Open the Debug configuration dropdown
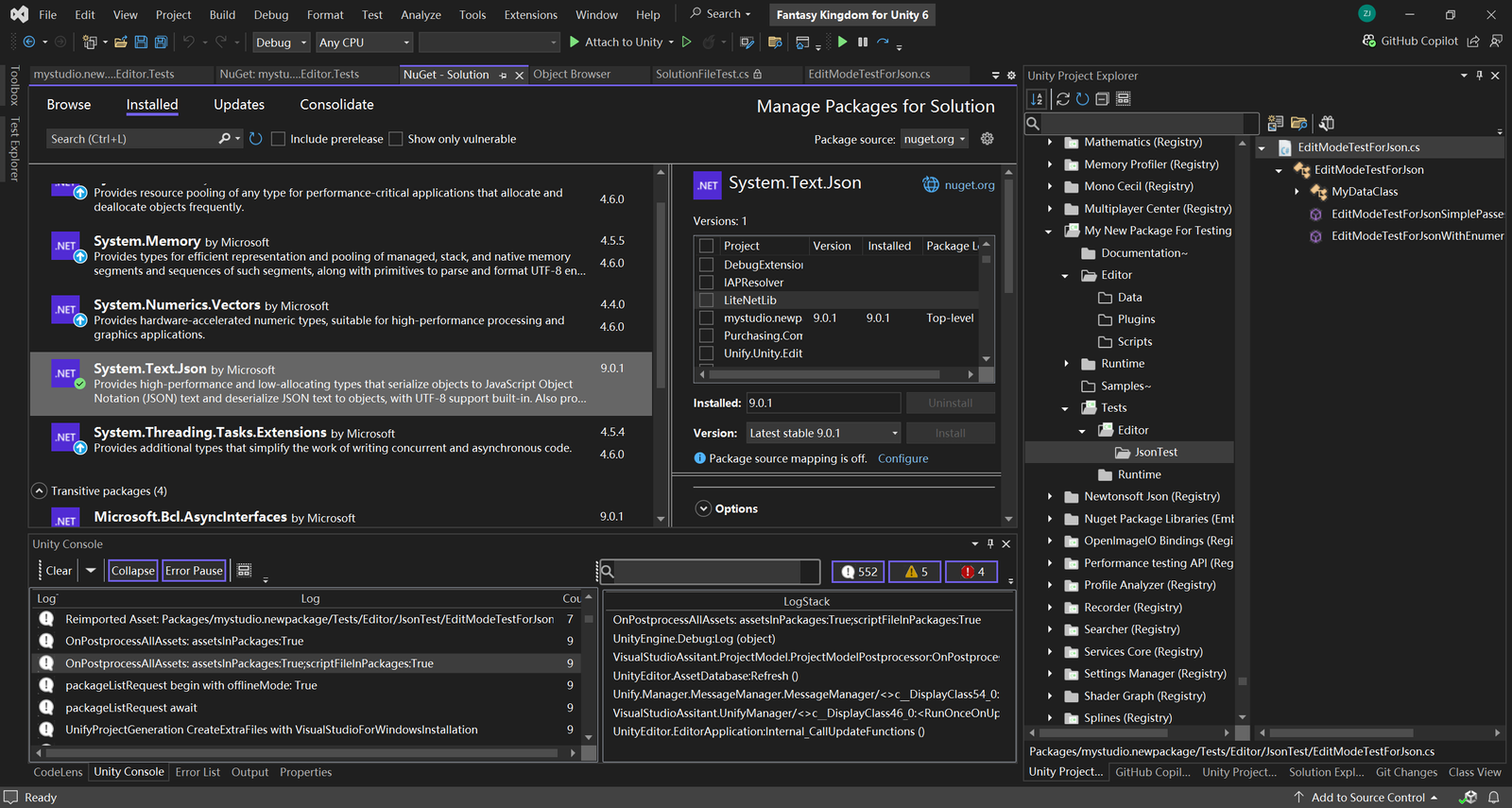1512x808 pixels. (x=281, y=43)
